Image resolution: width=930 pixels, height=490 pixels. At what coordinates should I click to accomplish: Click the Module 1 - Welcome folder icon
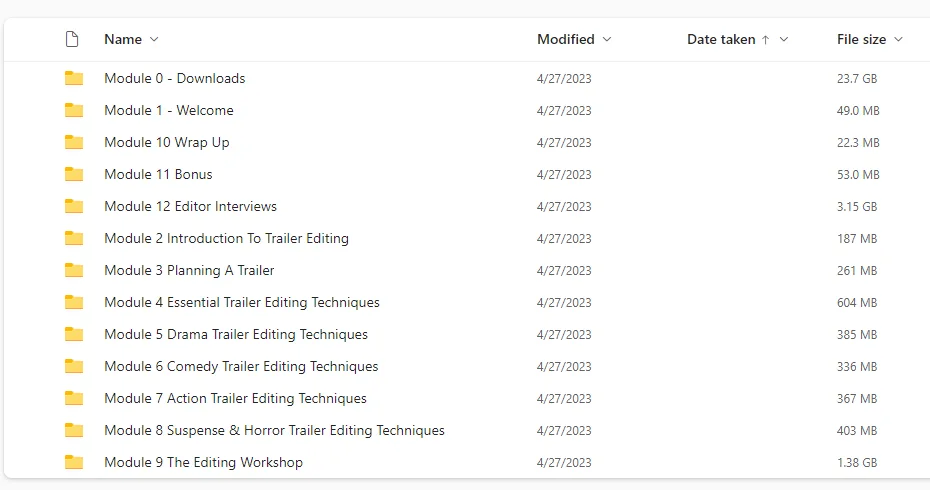point(74,110)
